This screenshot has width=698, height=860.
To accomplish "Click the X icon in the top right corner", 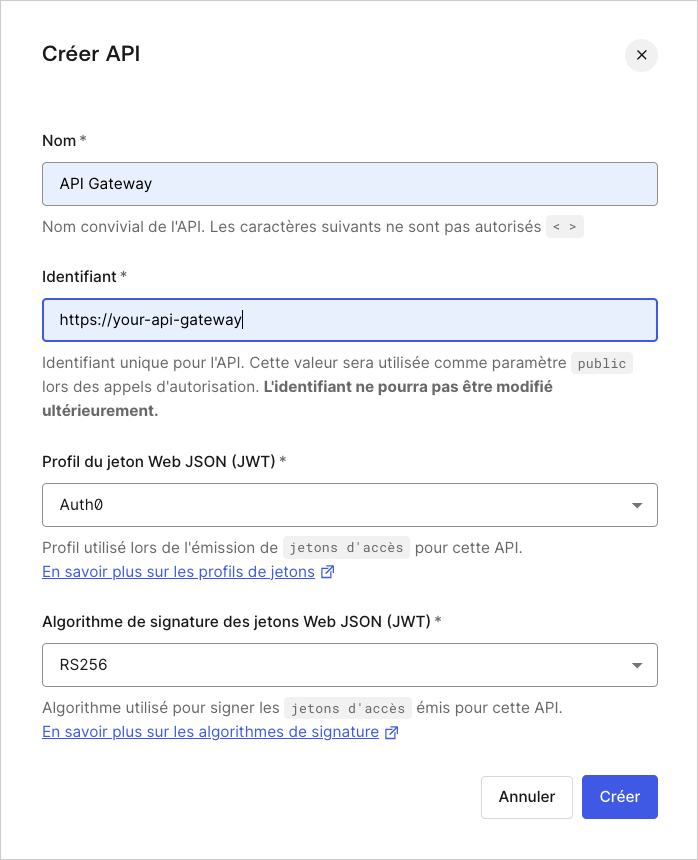I will [641, 55].
